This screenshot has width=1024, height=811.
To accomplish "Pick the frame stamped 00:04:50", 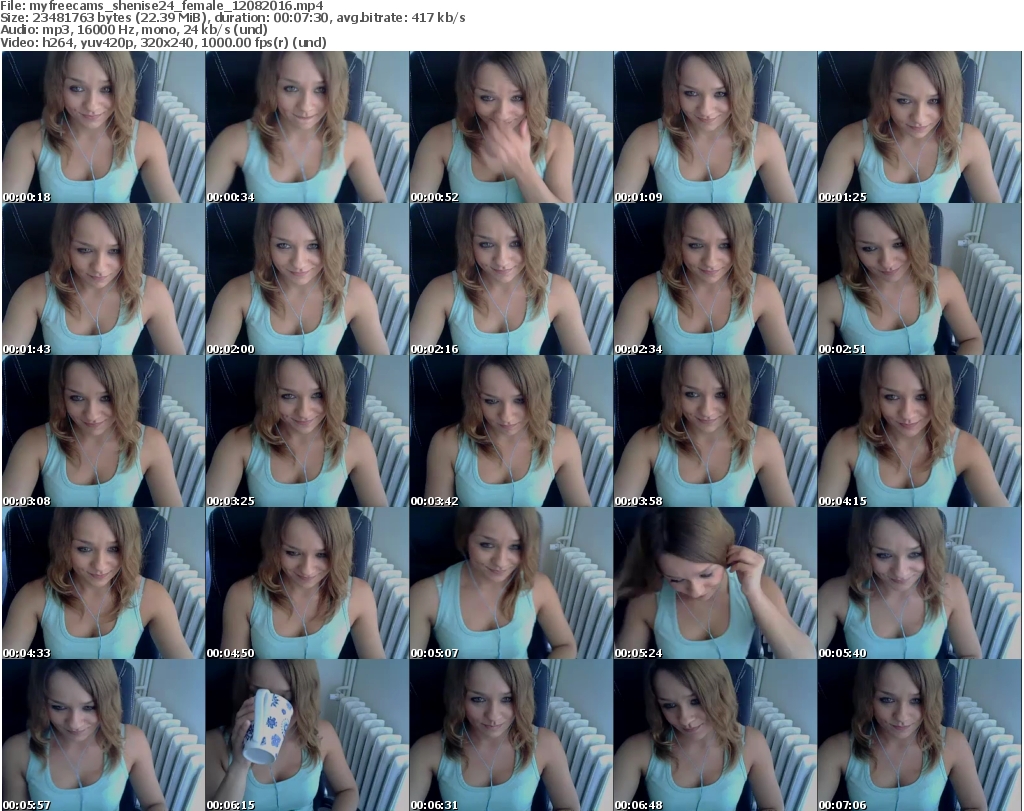I will (x=307, y=583).
